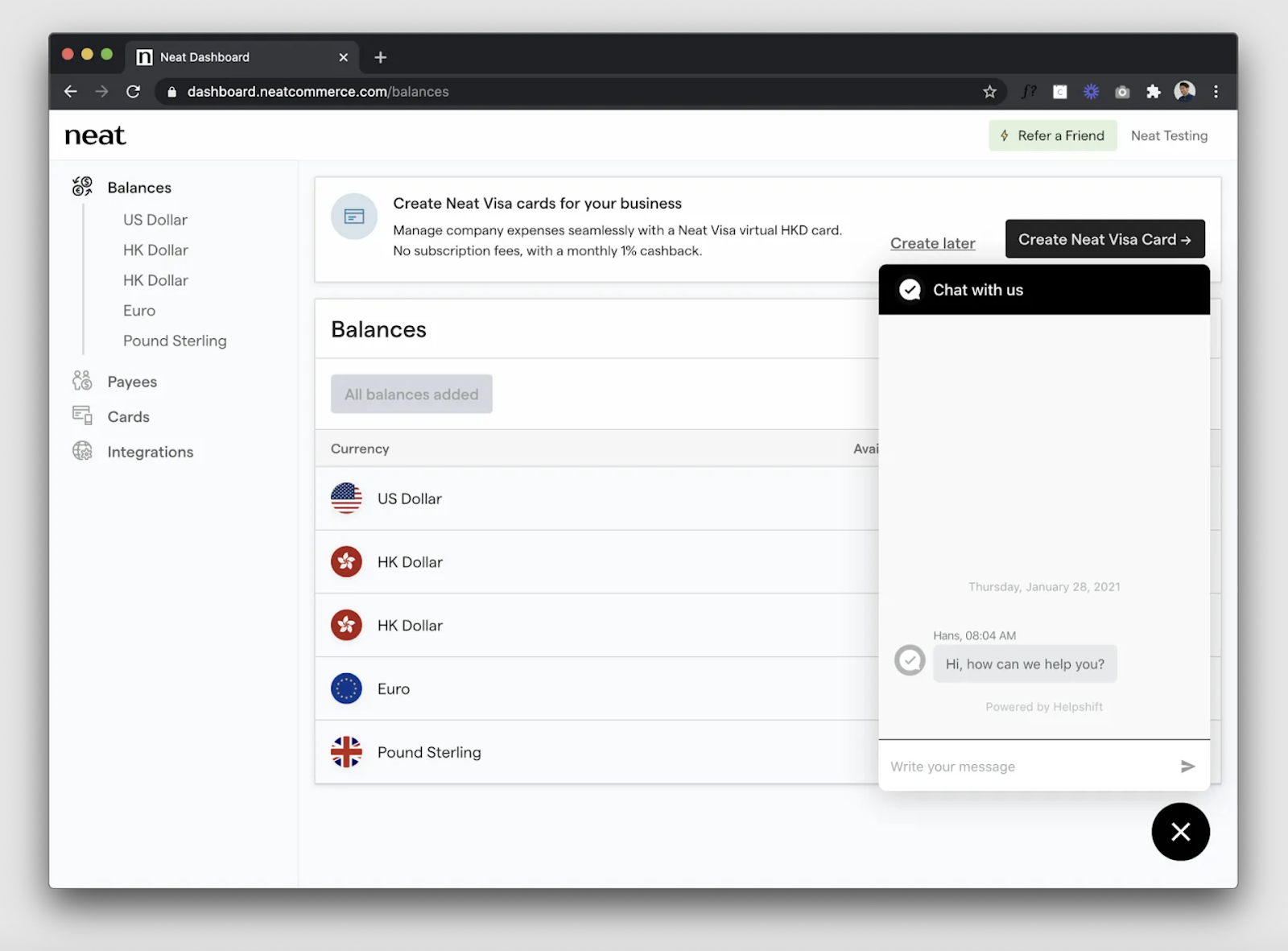1288x951 pixels.
Task: Open Cards in sidebar
Action: 129,416
